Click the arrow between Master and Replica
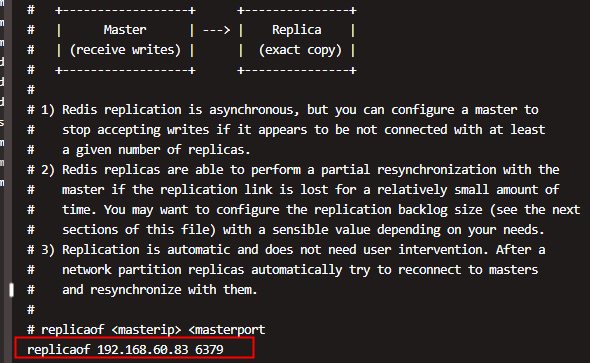Viewport: 590px width, 363px height. [216, 30]
